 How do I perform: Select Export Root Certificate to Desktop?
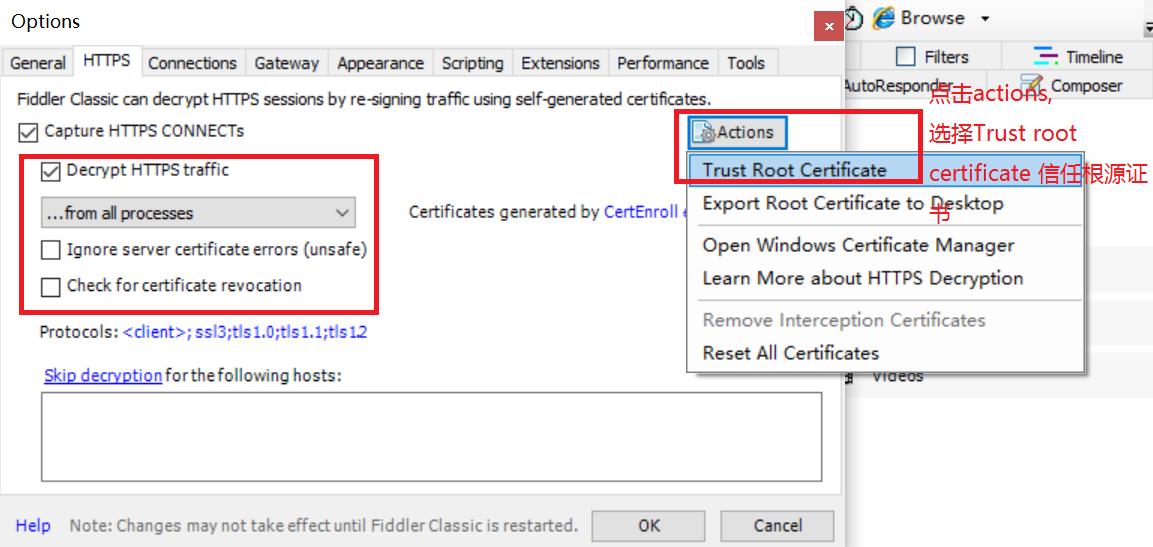pos(885,203)
